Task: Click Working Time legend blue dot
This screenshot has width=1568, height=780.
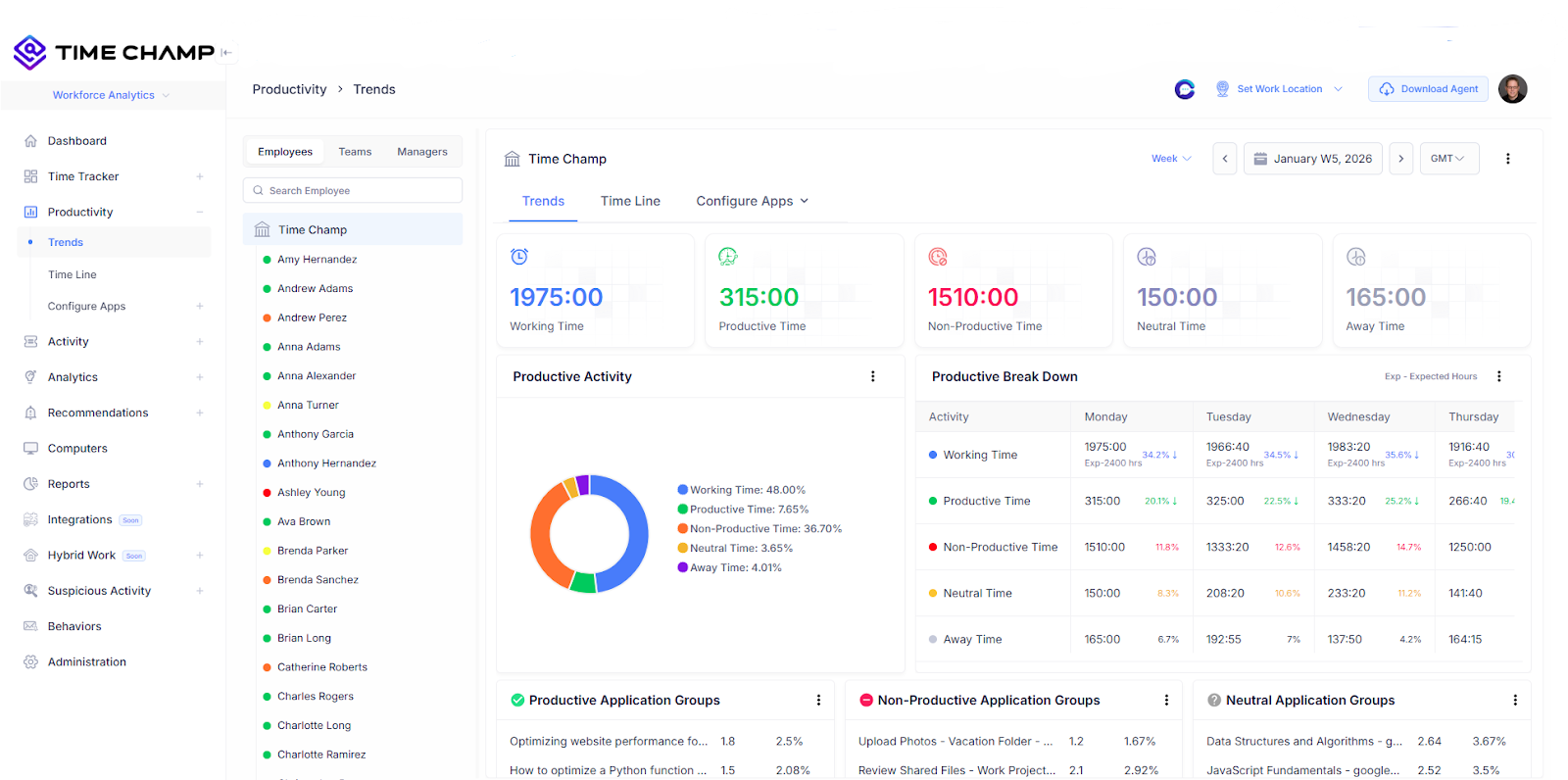Action: click(682, 490)
